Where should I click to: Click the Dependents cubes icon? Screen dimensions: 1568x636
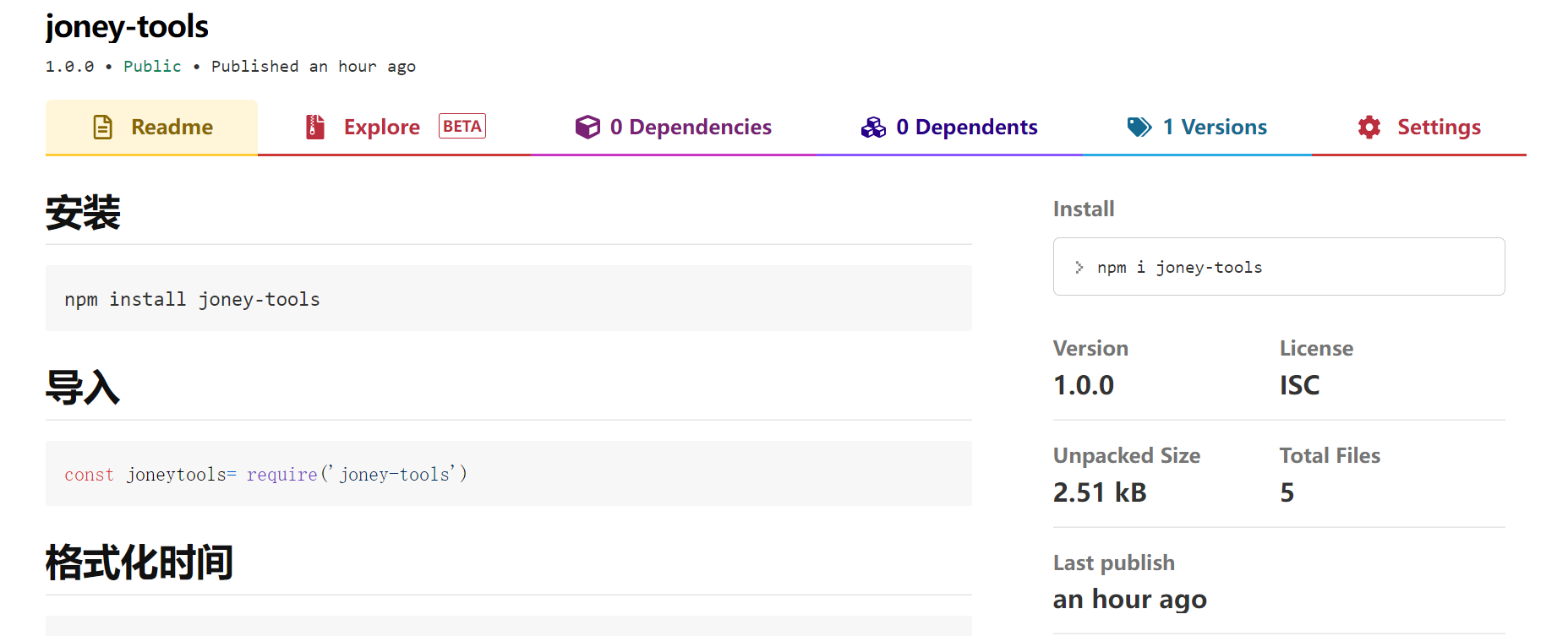click(x=873, y=127)
